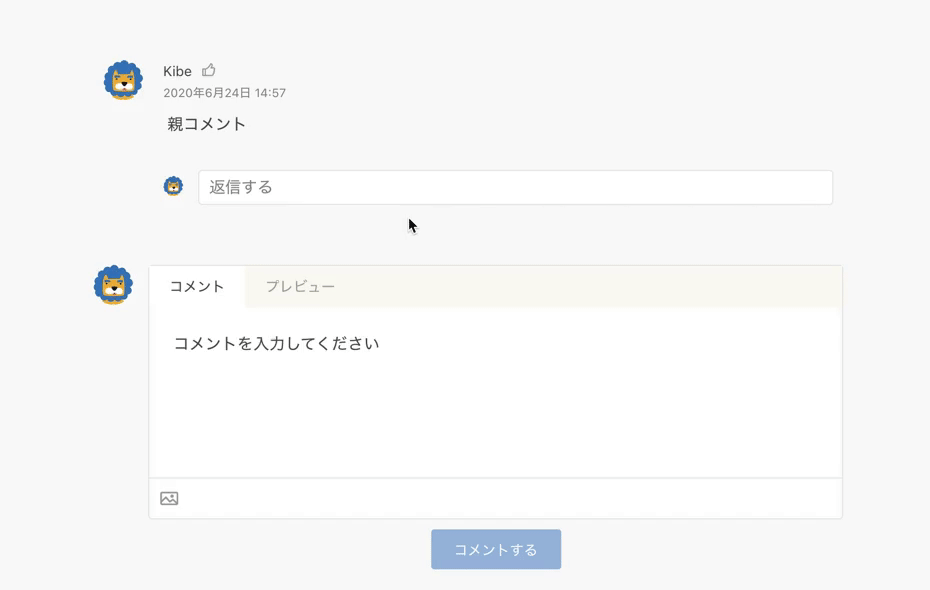Switch to the プレビュー tab
930x590 pixels.
300,287
